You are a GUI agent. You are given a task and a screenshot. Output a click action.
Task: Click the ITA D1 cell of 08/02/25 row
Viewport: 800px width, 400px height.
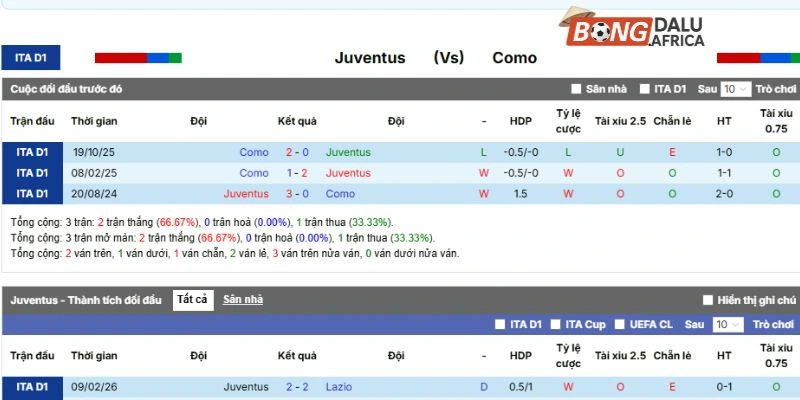click(x=32, y=173)
